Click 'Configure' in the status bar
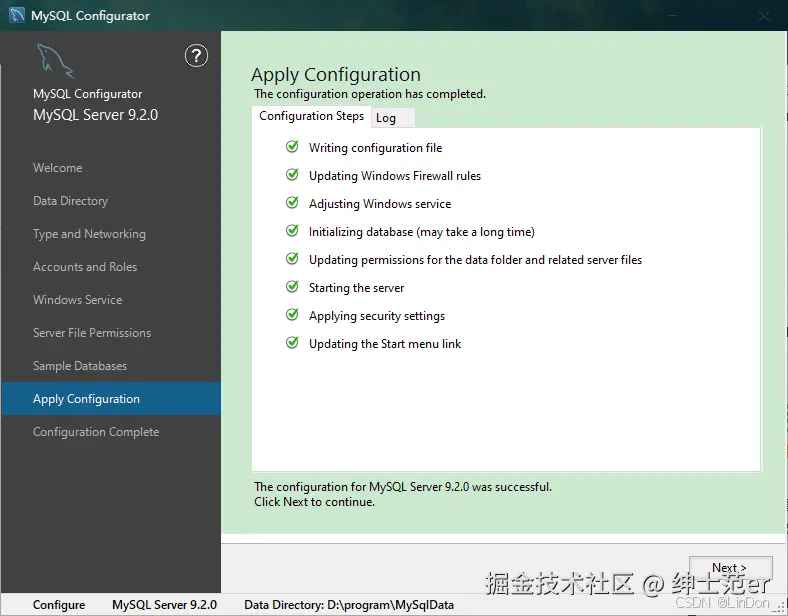The height and width of the screenshot is (616, 788). 59,605
